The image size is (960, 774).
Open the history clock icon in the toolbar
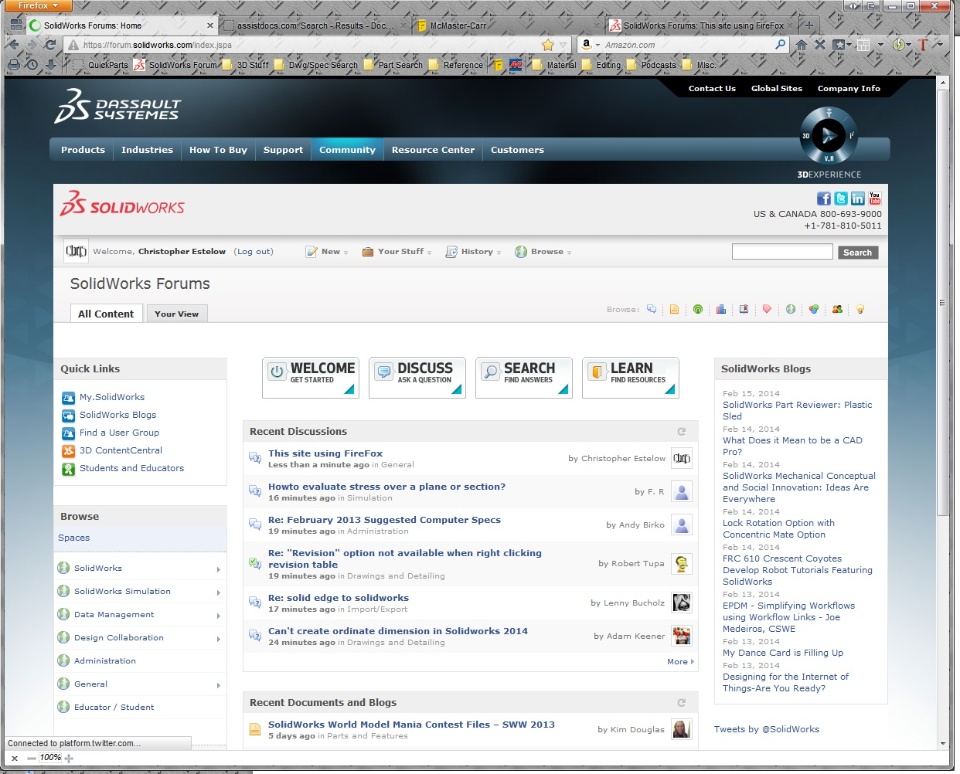point(32,64)
